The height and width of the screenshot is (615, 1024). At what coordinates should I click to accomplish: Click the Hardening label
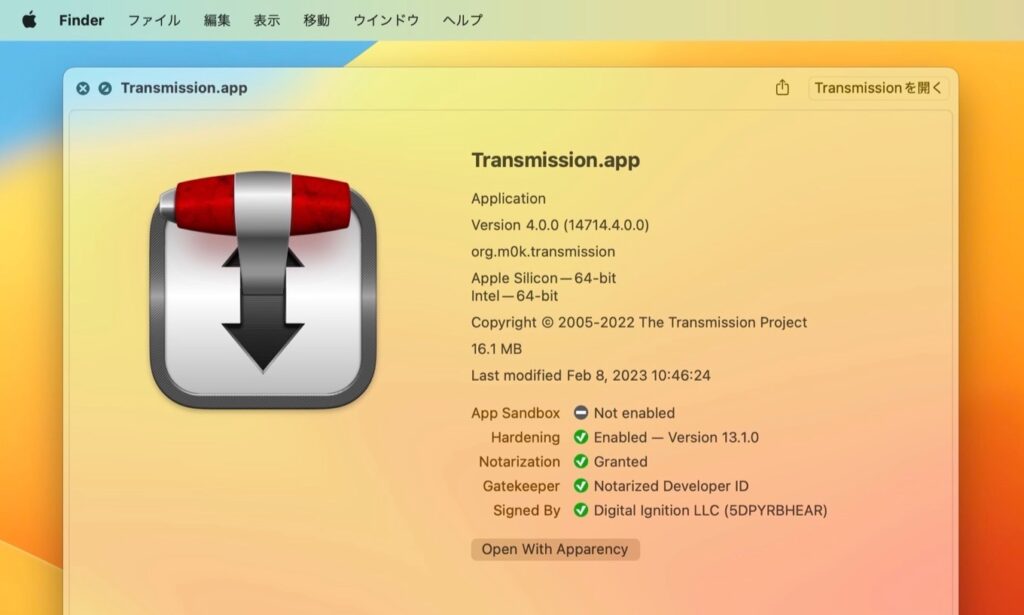[x=528, y=437]
